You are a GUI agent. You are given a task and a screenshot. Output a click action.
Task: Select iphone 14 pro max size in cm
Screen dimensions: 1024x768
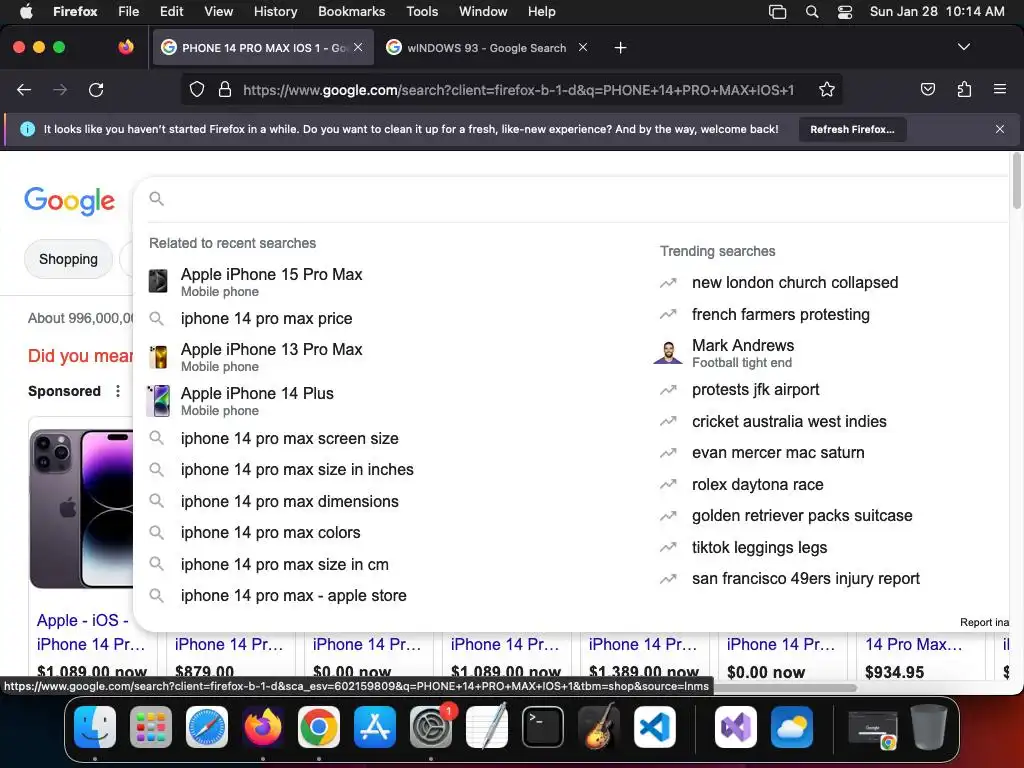[284, 564]
